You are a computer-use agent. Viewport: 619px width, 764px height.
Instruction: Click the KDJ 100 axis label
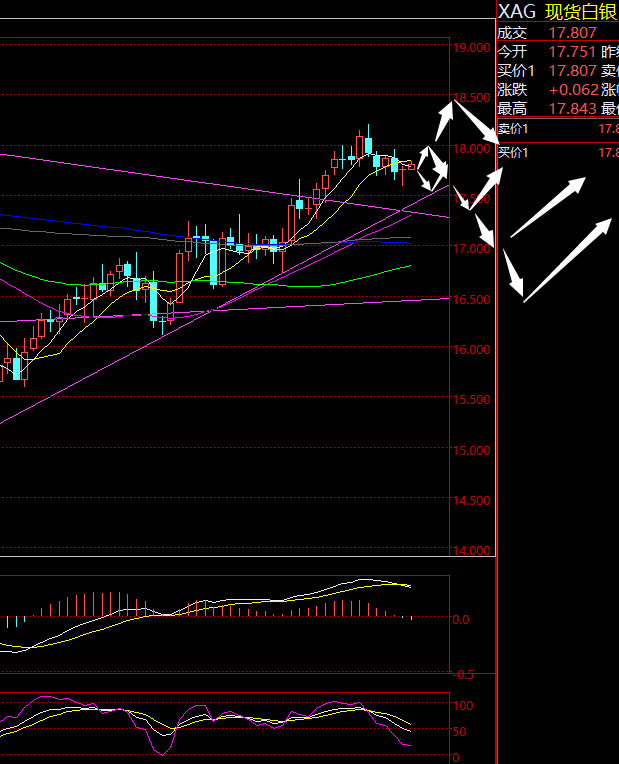click(463, 706)
